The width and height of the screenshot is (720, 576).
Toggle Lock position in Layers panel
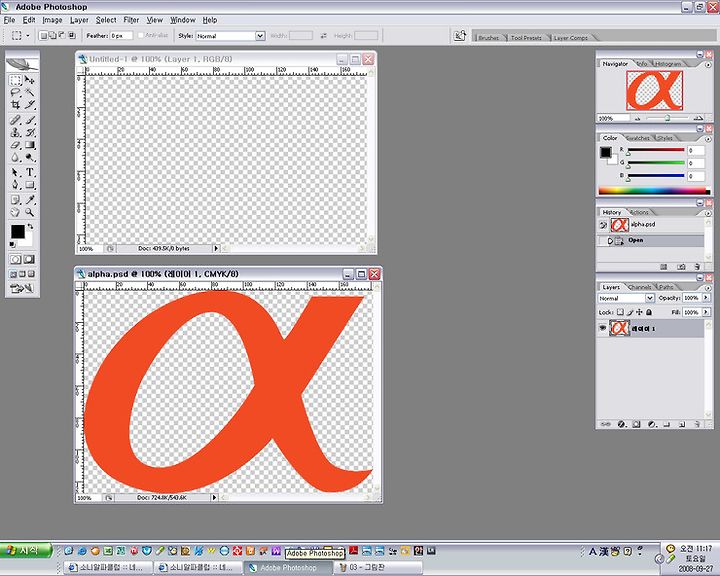point(639,312)
